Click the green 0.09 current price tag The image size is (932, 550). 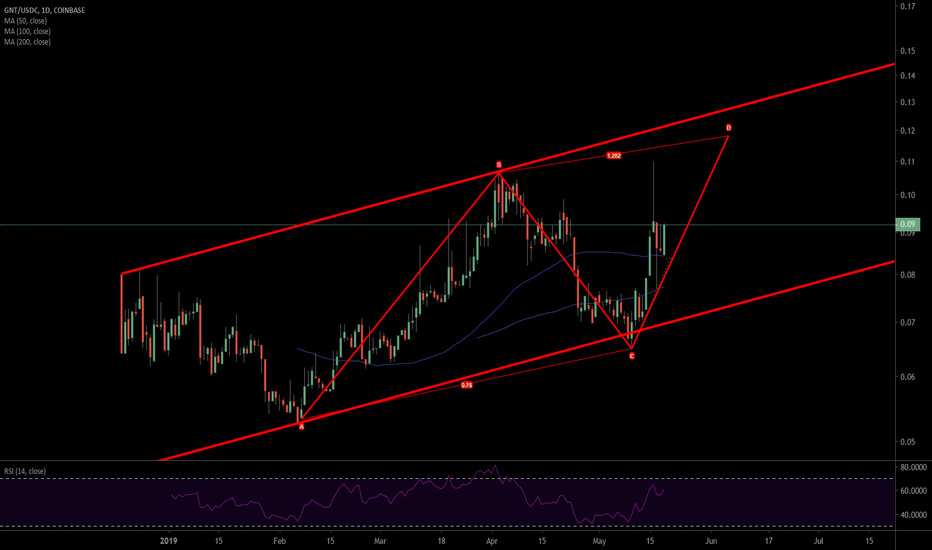click(x=908, y=224)
